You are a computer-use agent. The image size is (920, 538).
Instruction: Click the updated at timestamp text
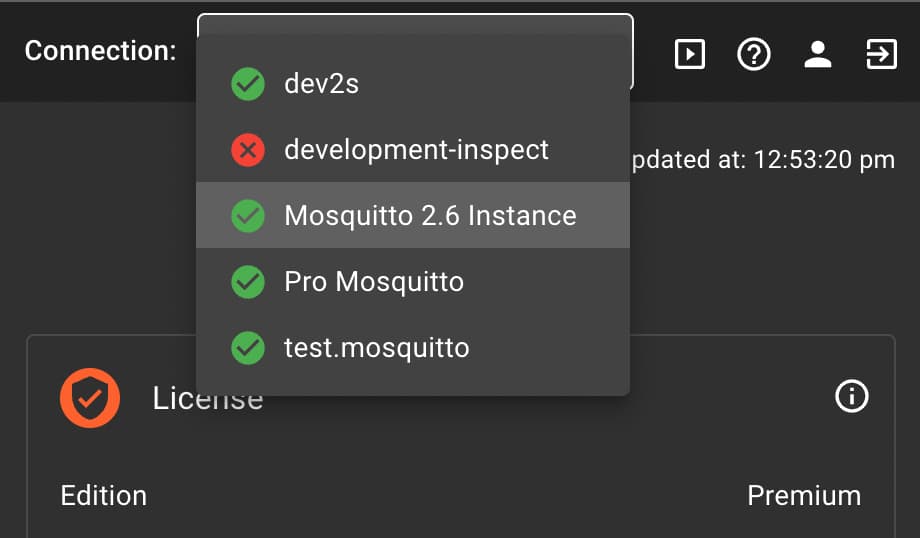(765, 160)
